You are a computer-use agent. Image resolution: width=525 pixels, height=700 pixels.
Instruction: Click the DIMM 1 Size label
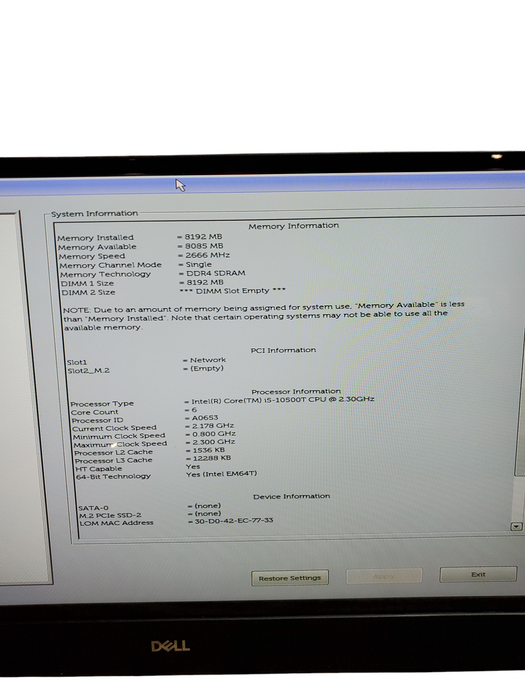88,283
